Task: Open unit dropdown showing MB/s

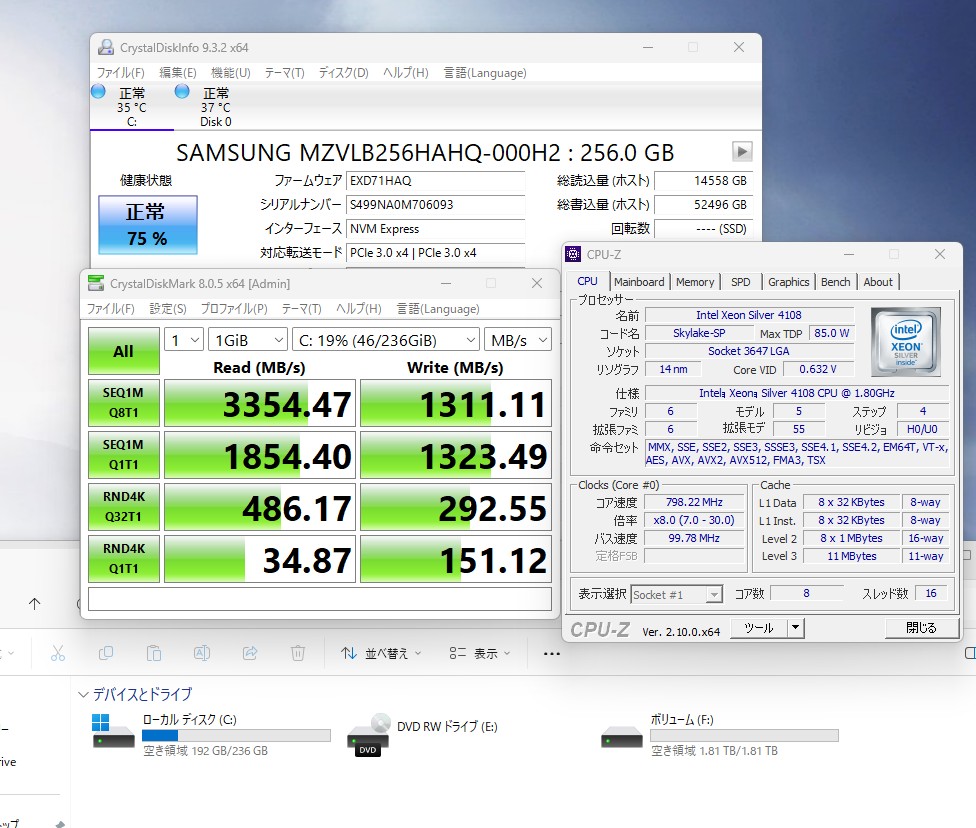Action: click(518, 340)
